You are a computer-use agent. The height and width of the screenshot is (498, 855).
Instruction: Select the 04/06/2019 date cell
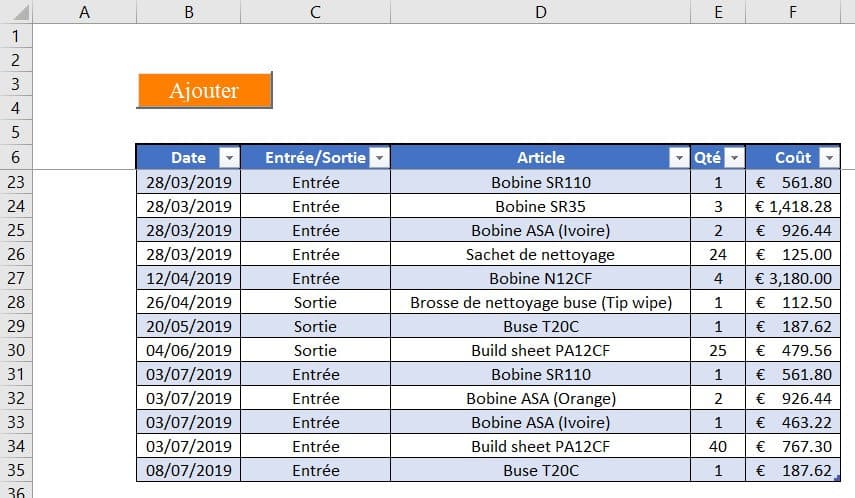pos(188,351)
